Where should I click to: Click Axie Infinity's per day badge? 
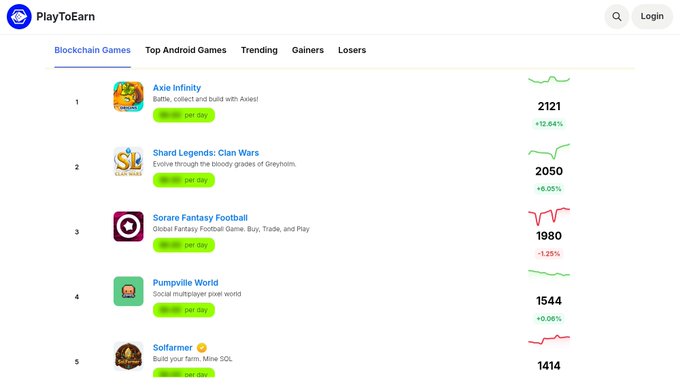click(184, 115)
